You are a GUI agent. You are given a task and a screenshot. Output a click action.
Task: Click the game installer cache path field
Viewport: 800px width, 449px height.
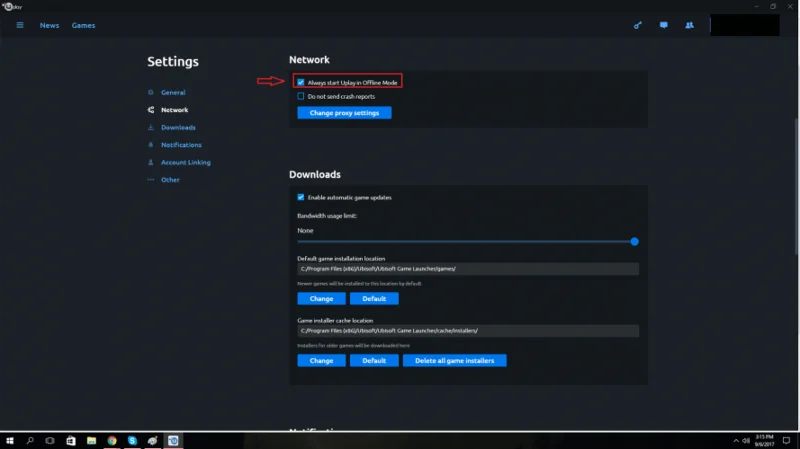click(468, 331)
